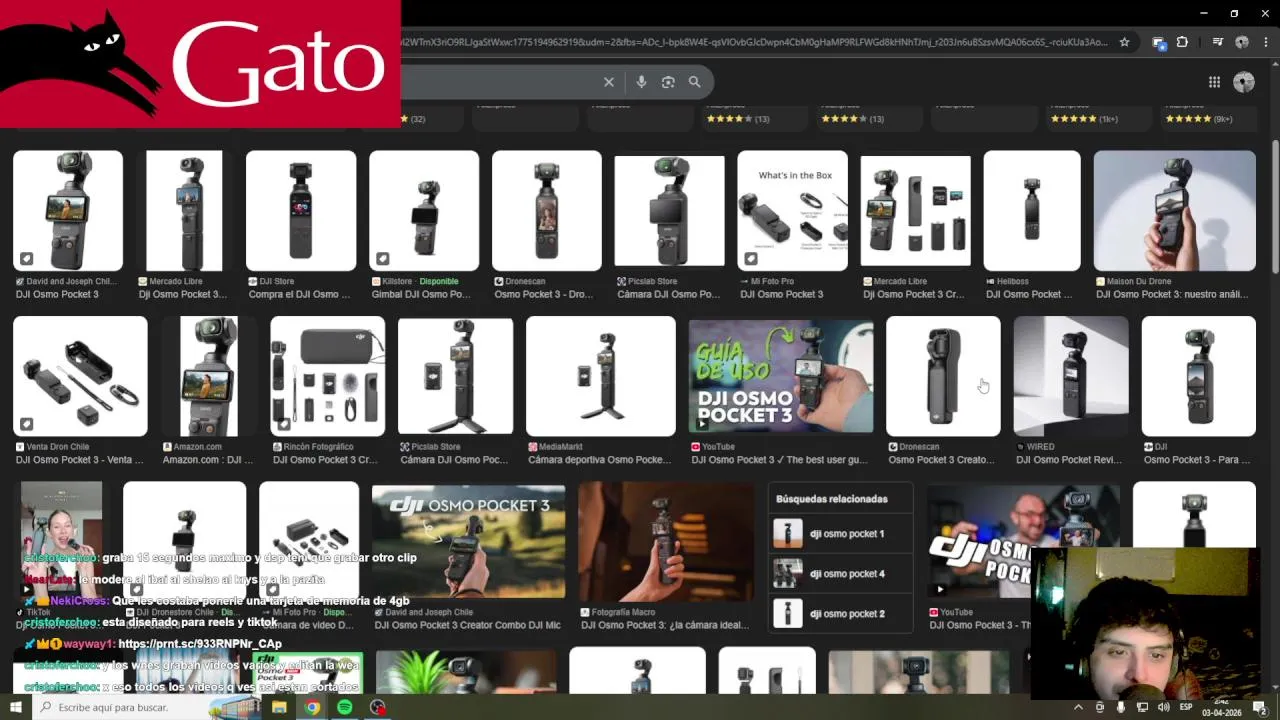Viewport: 1280px width, 720px height.
Task: Open the Google account avatar
Action: pyautogui.click(x=1244, y=82)
